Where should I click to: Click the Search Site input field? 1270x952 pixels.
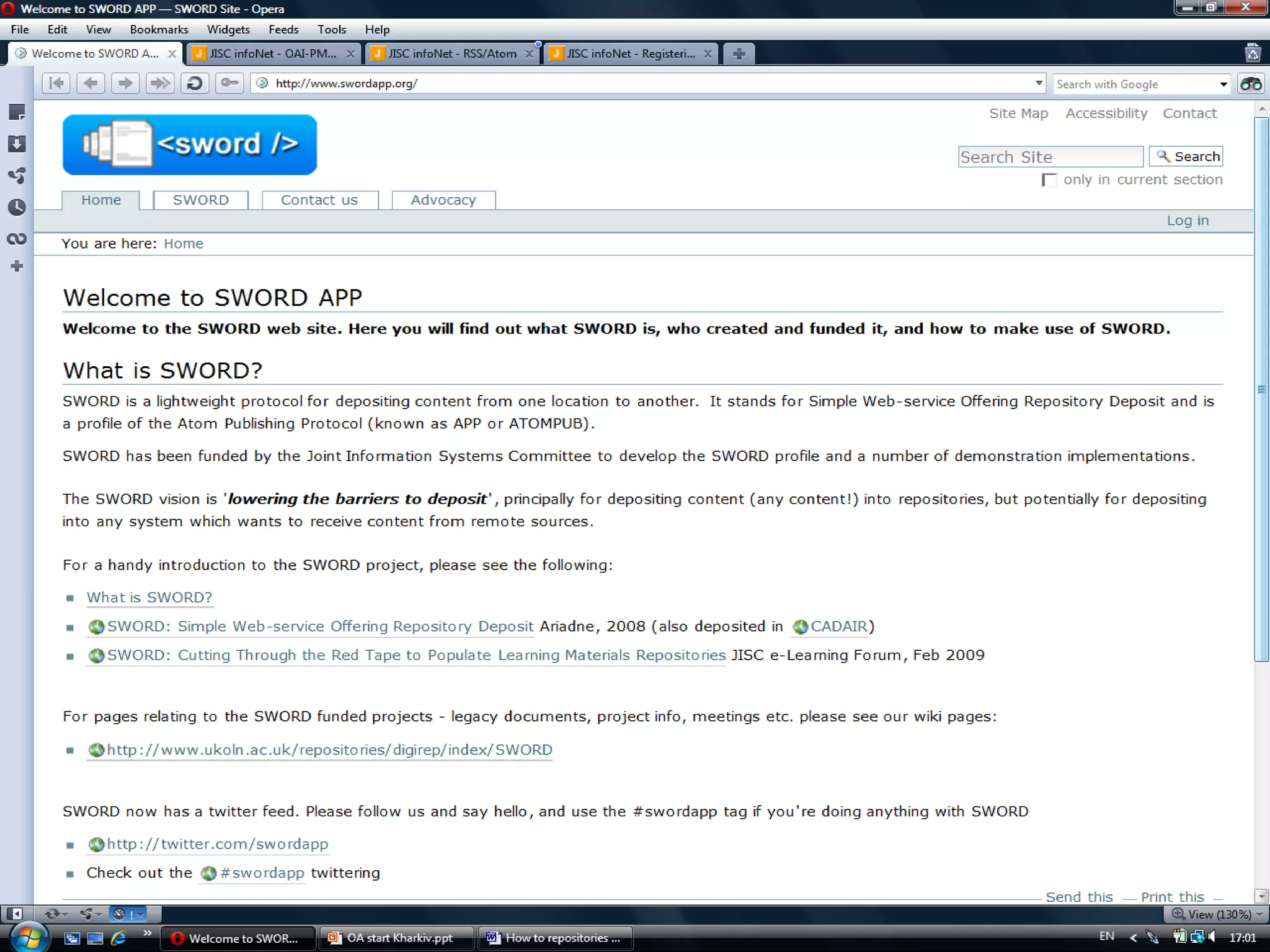1050,157
